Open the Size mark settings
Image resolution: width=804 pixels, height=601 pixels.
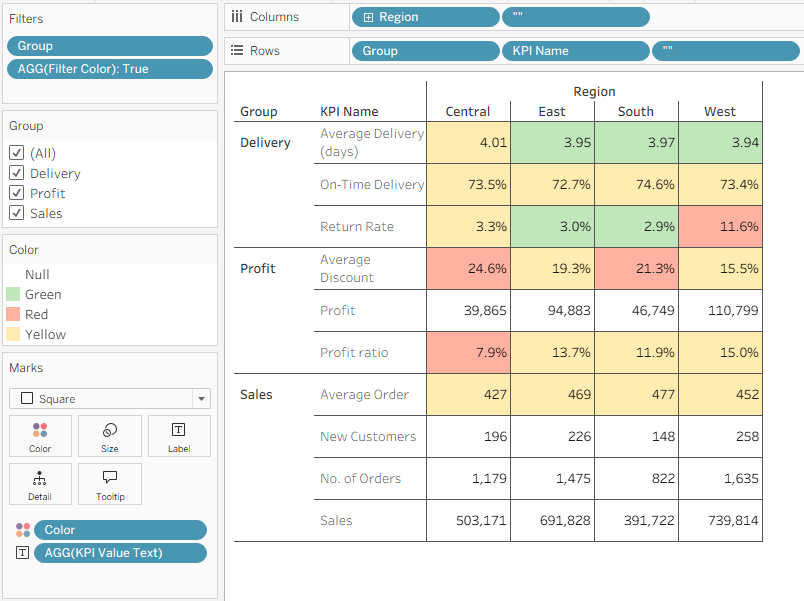[109, 436]
